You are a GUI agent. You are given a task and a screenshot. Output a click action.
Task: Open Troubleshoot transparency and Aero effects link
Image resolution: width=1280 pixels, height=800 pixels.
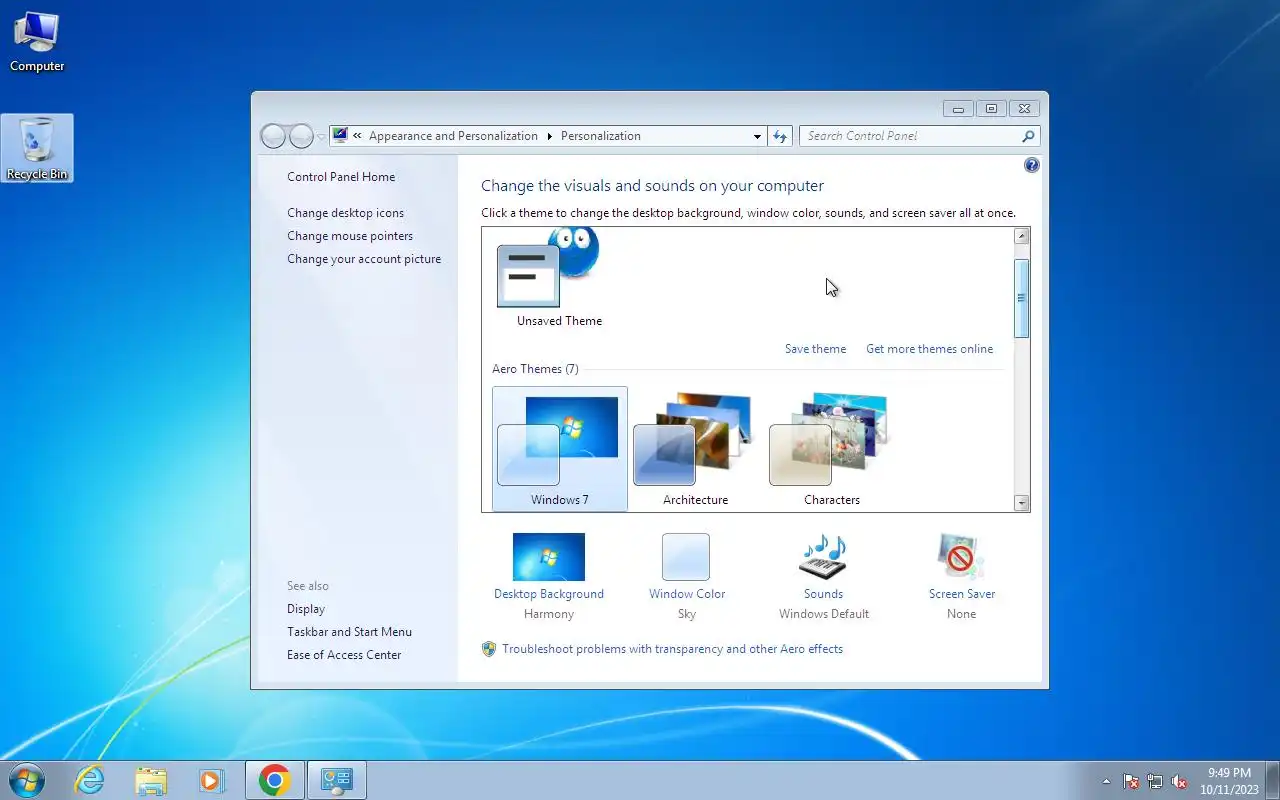pyautogui.click(x=672, y=649)
